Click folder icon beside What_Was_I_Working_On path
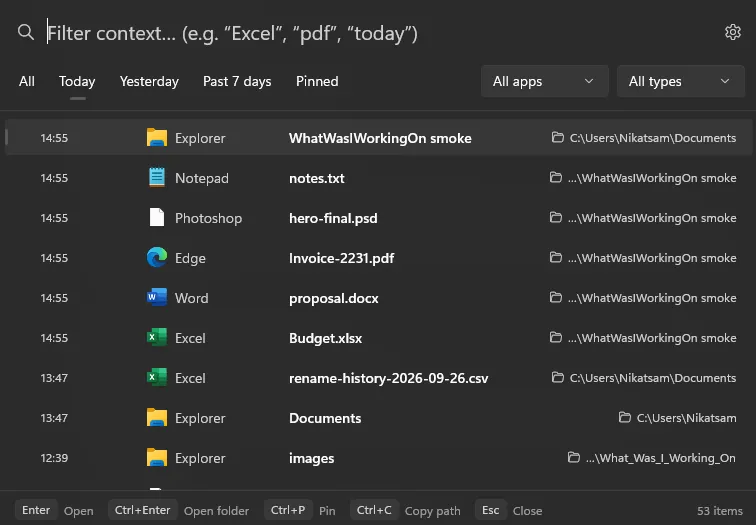The image size is (756, 525). (x=574, y=458)
